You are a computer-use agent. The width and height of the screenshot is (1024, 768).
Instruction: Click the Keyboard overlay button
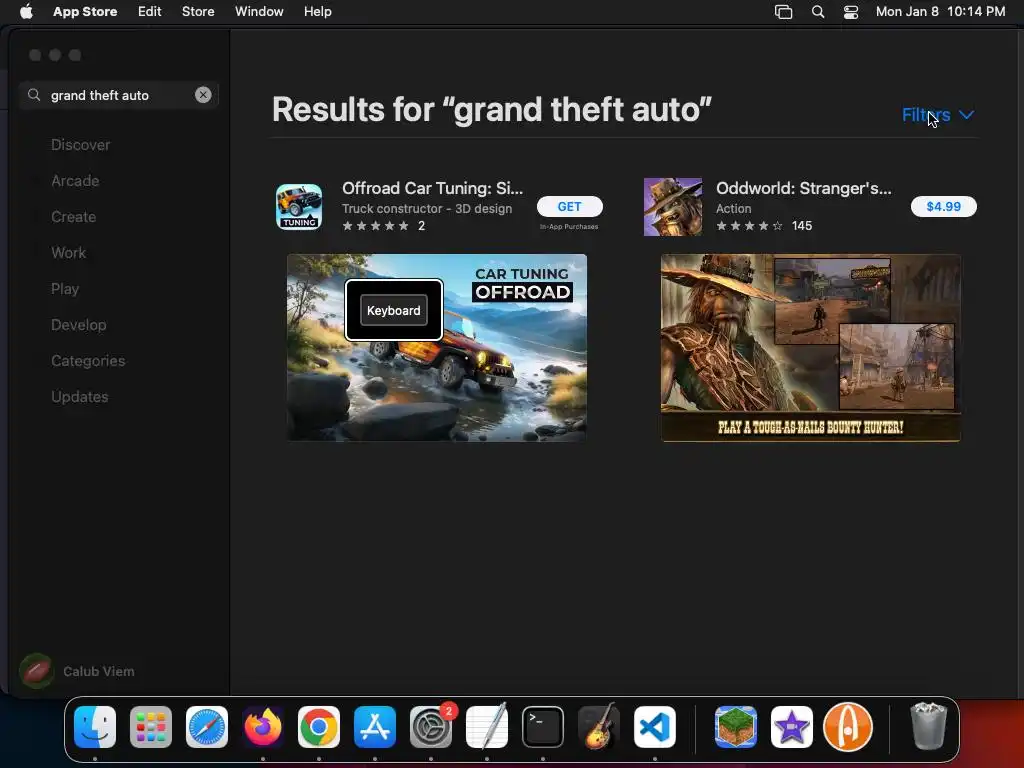click(394, 310)
